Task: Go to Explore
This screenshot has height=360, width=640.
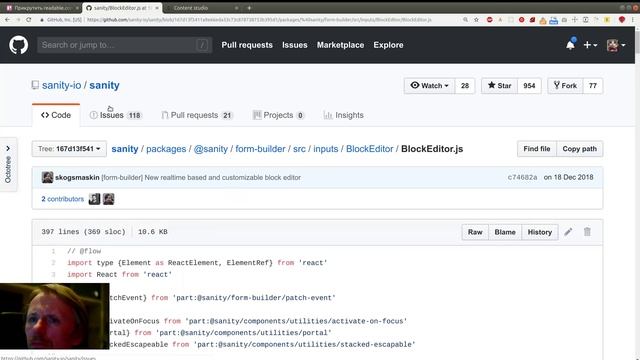Action: pos(388,45)
